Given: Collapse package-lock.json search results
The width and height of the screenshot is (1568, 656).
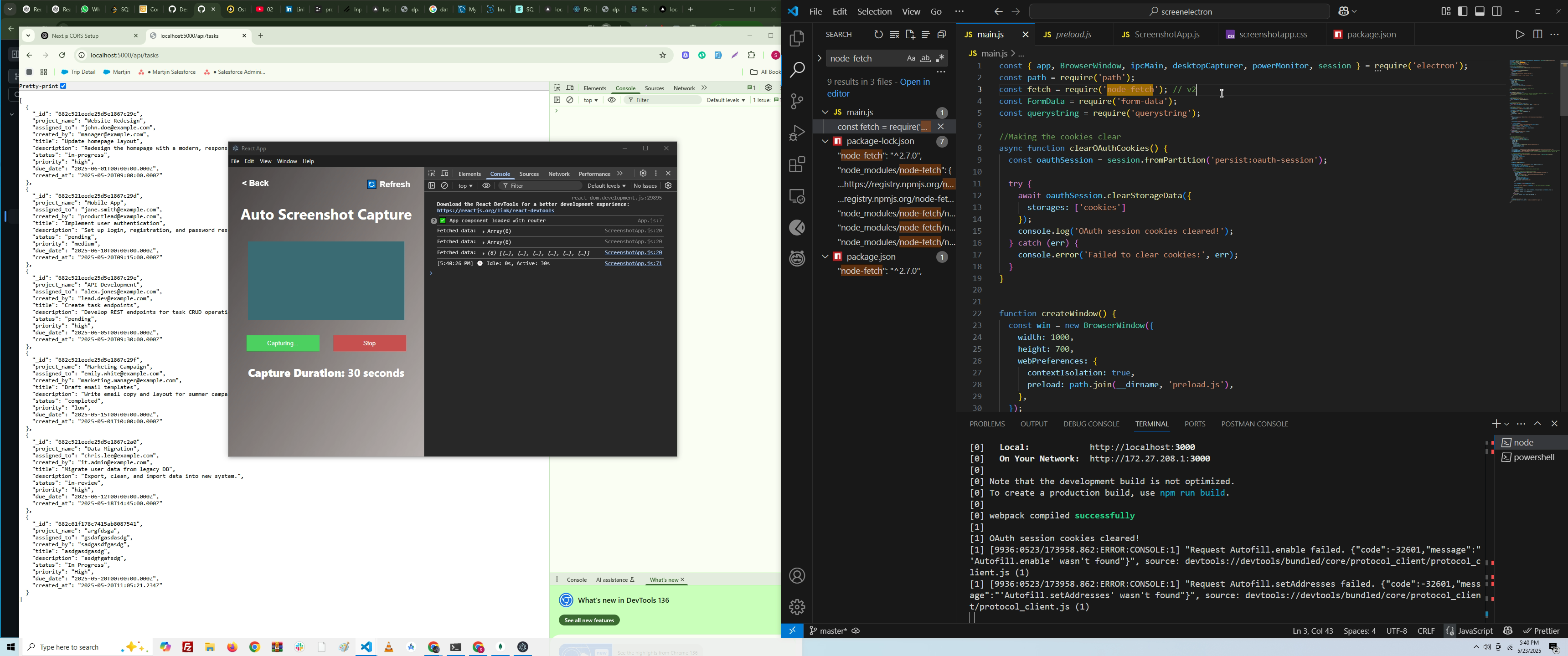Looking at the screenshot, I should point(825,141).
